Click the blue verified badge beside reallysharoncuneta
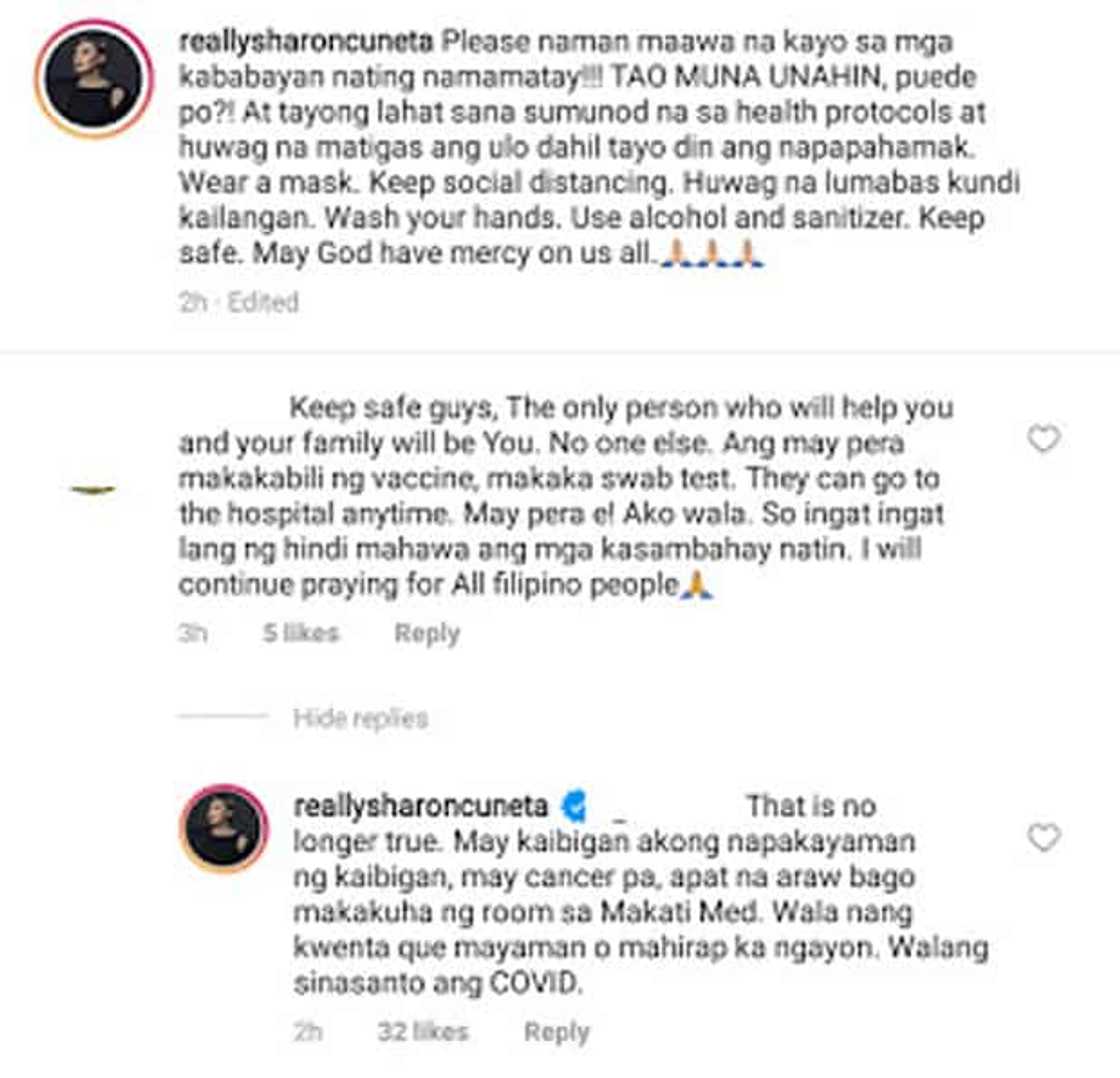1120x1078 pixels. point(574,806)
